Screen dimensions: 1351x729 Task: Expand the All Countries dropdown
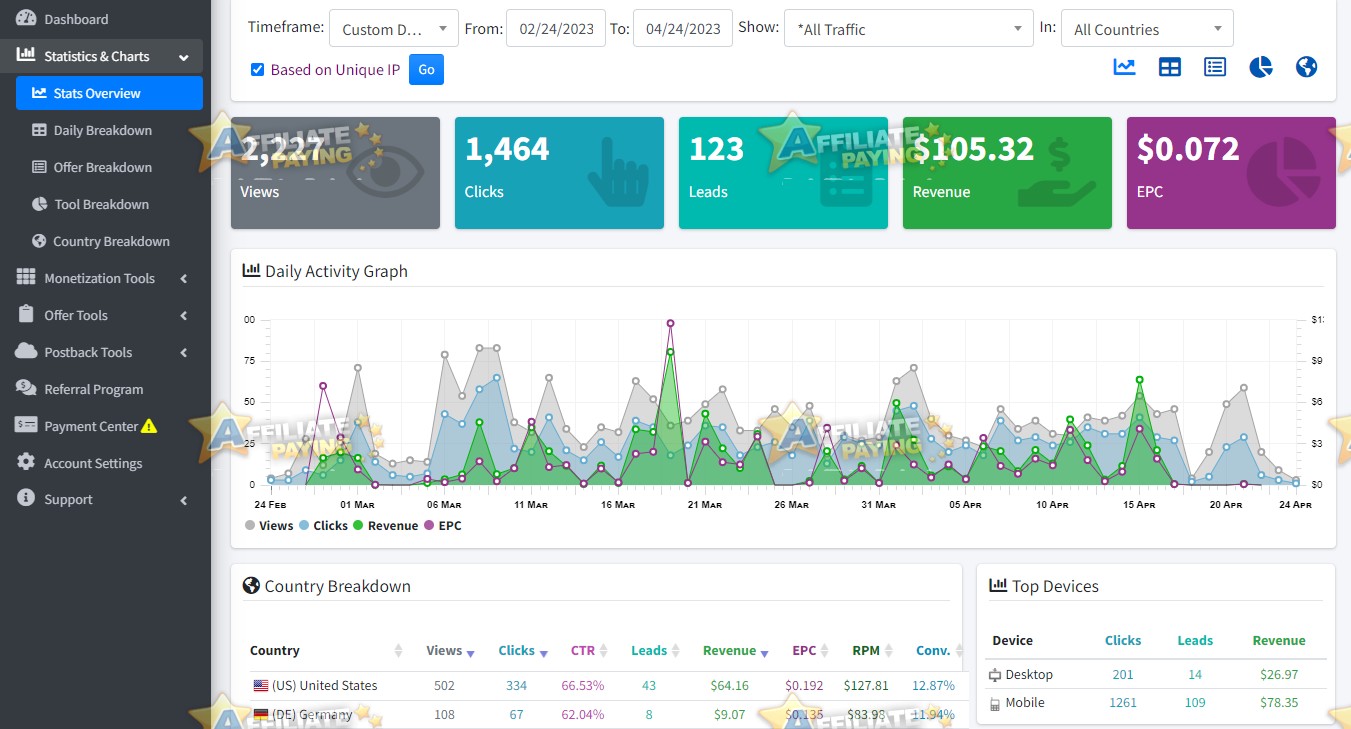click(x=1146, y=29)
